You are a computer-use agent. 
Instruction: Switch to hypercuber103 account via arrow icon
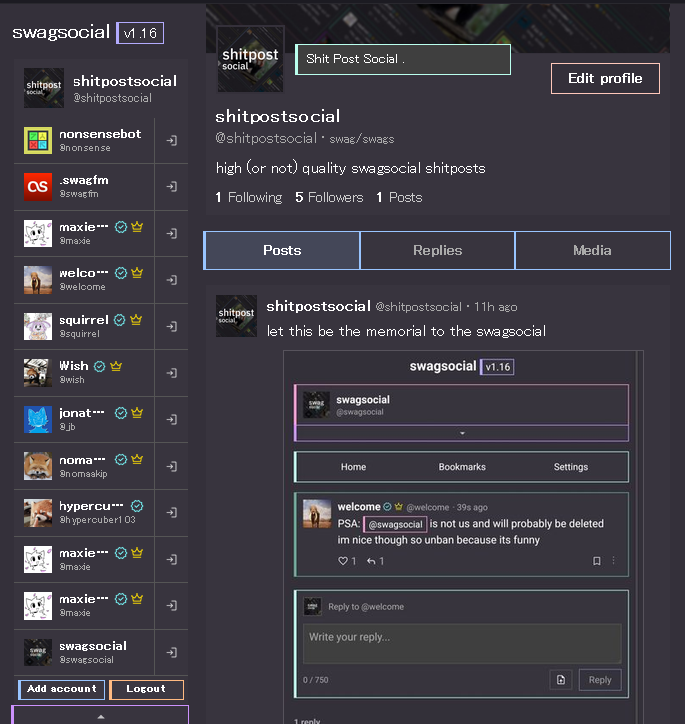(172, 513)
